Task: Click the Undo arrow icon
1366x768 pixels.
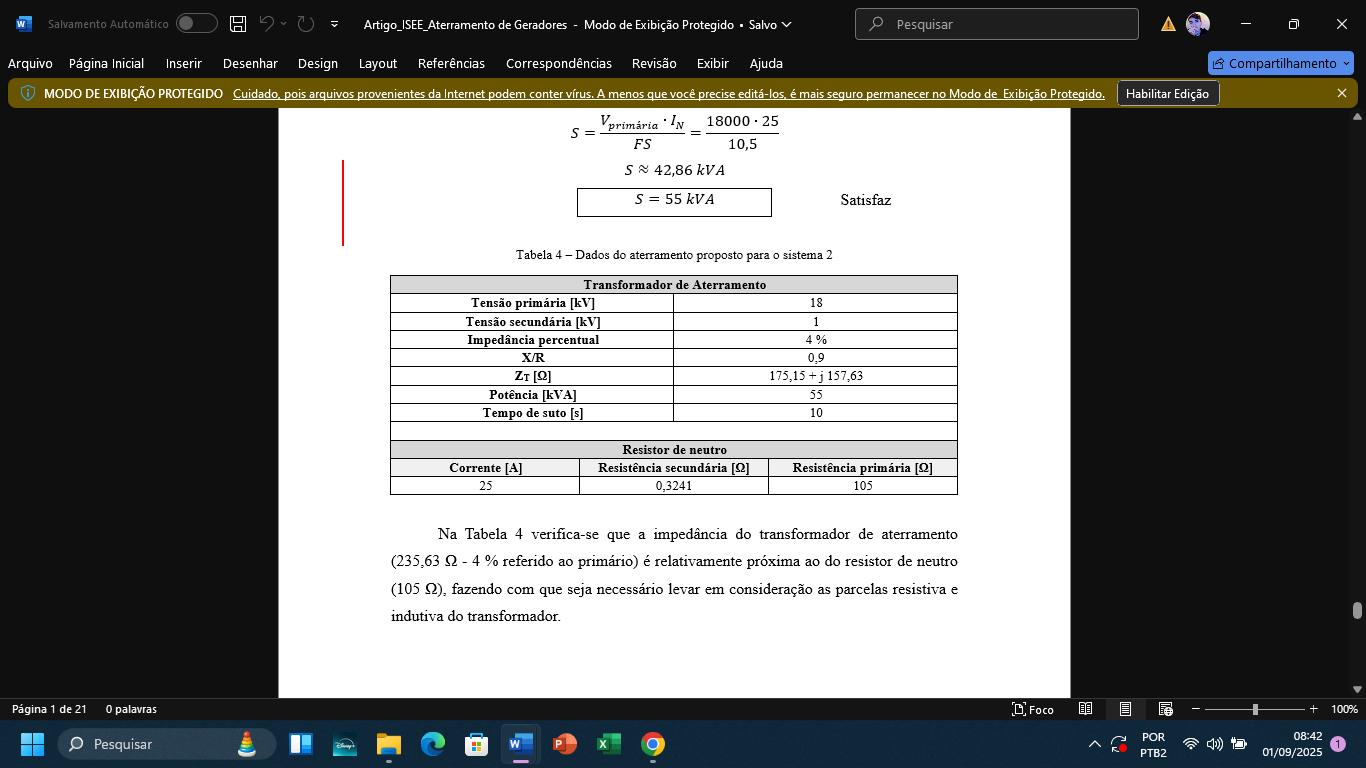Action: (x=266, y=23)
